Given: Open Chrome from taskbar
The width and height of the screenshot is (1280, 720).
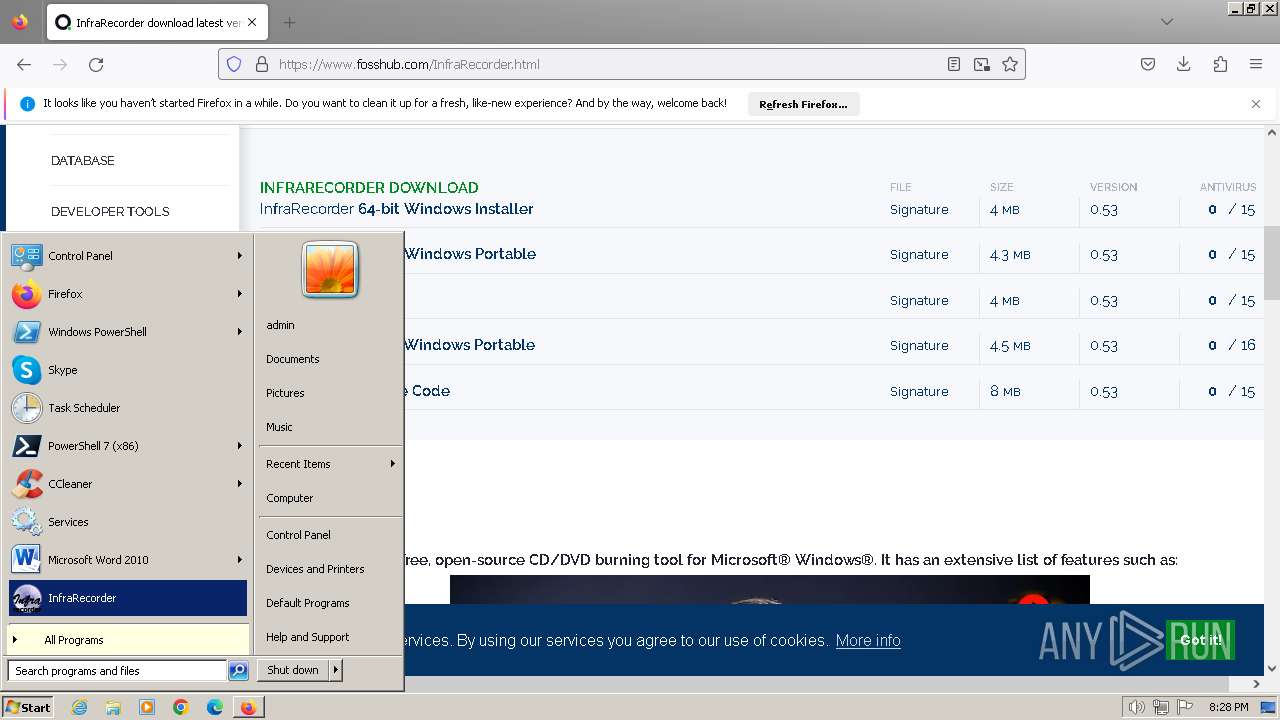Looking at the screenshot, I should pos(181,707).
